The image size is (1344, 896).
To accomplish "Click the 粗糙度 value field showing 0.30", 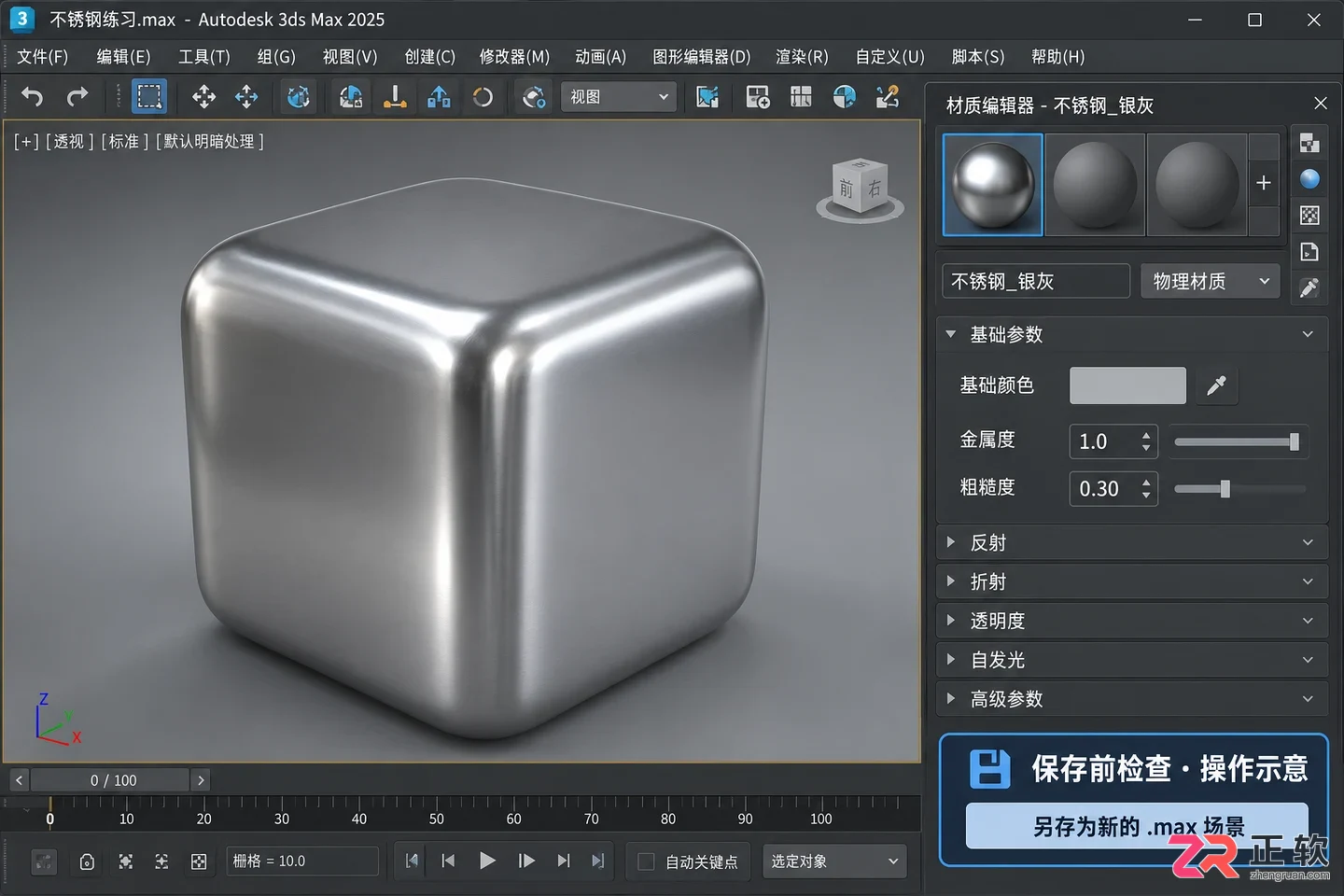I will click(1113, 488).
